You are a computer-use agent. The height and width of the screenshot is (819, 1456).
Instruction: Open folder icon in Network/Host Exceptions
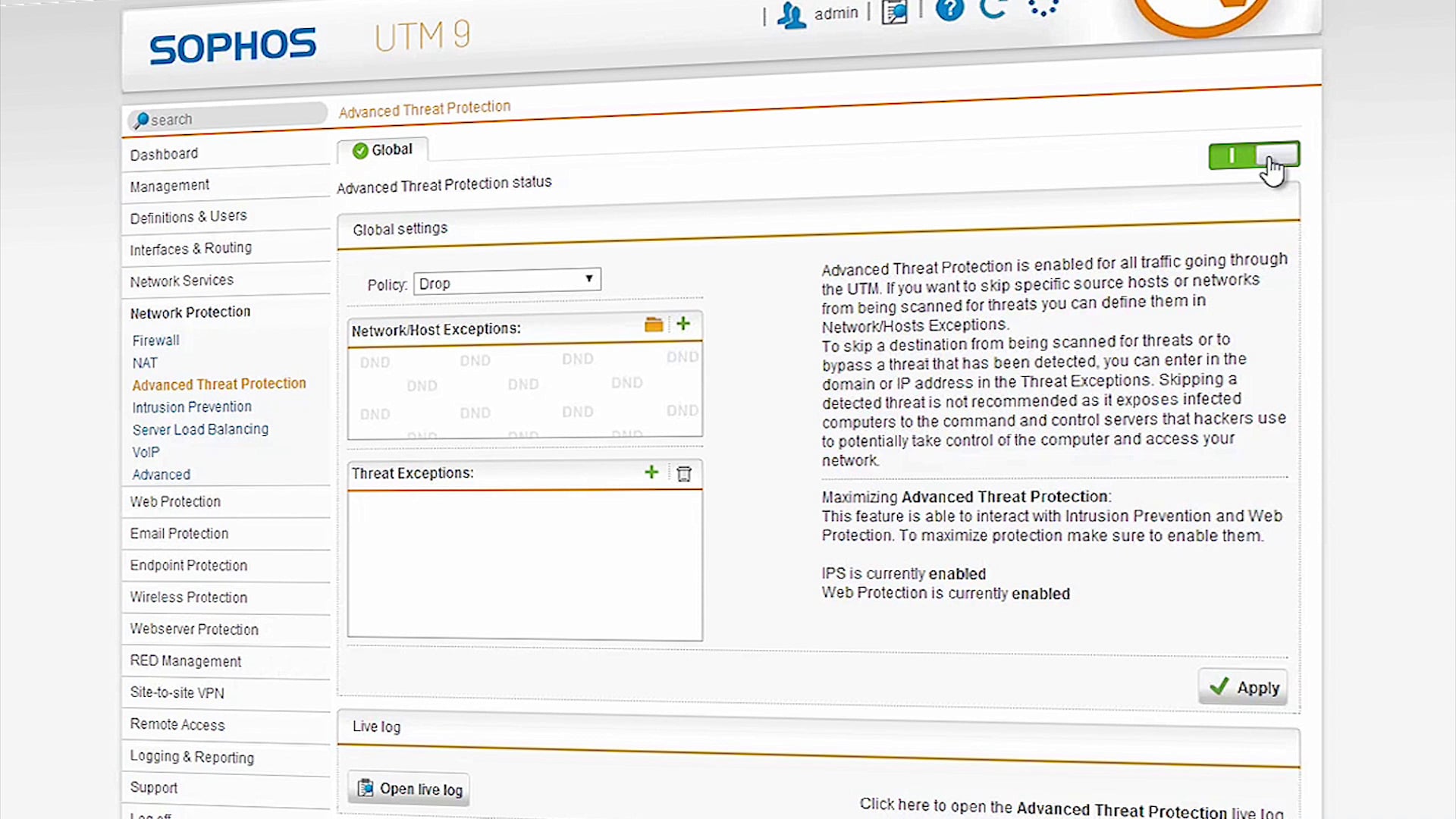pyautogui.click(x=654, y=325)
